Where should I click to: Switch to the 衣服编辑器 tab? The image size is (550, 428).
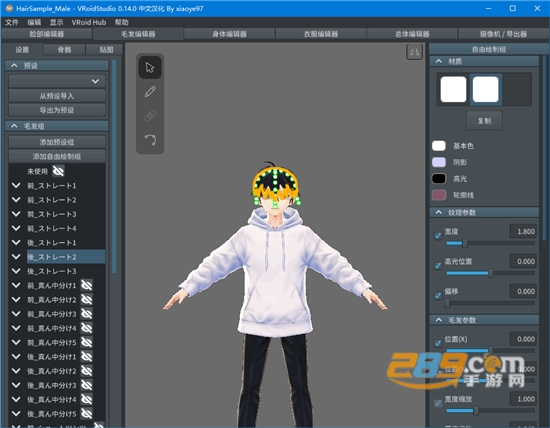pyautogui.click(x=321, y=34)
